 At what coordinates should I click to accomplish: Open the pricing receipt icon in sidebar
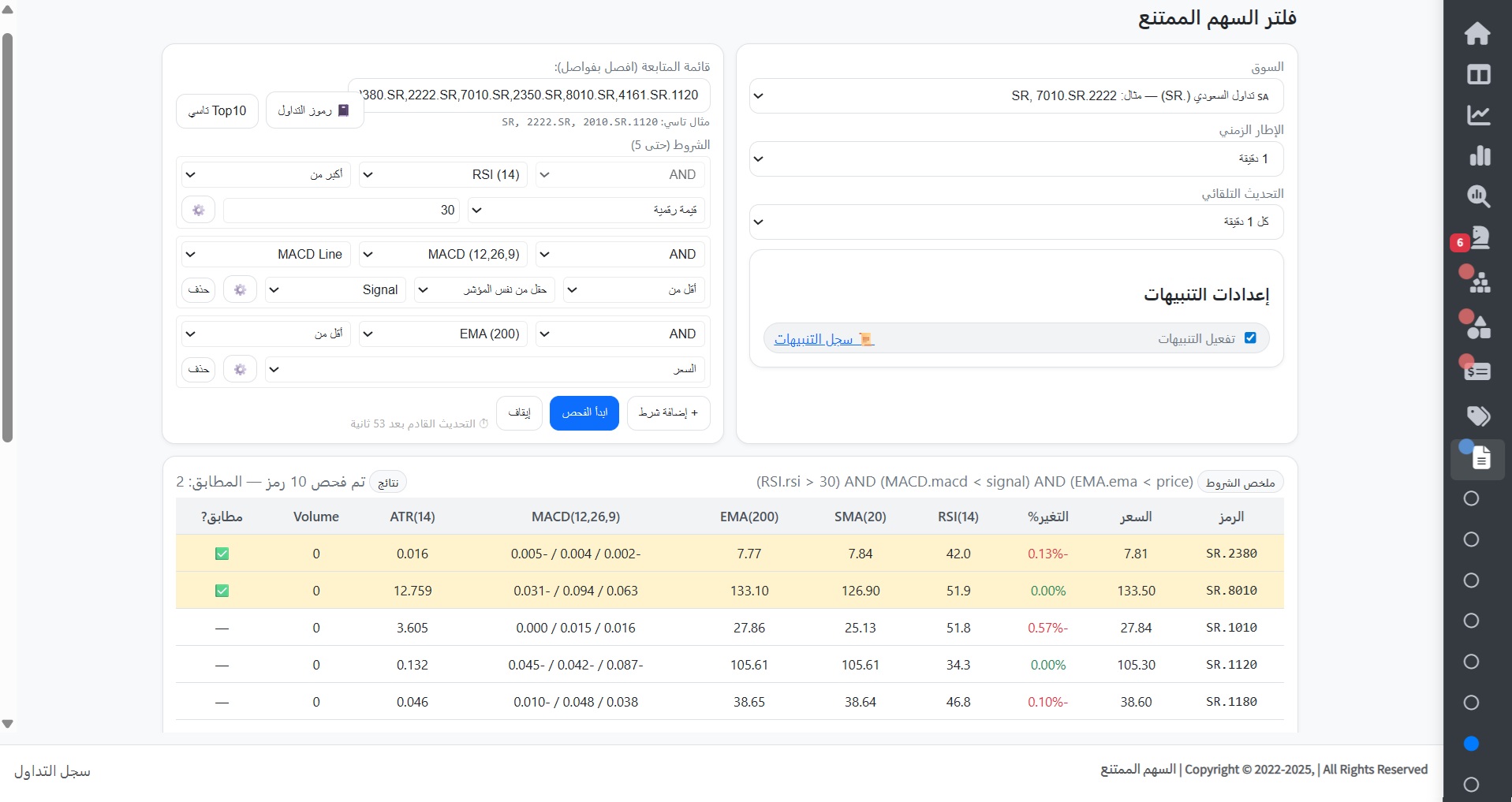tap(1478, 370)
